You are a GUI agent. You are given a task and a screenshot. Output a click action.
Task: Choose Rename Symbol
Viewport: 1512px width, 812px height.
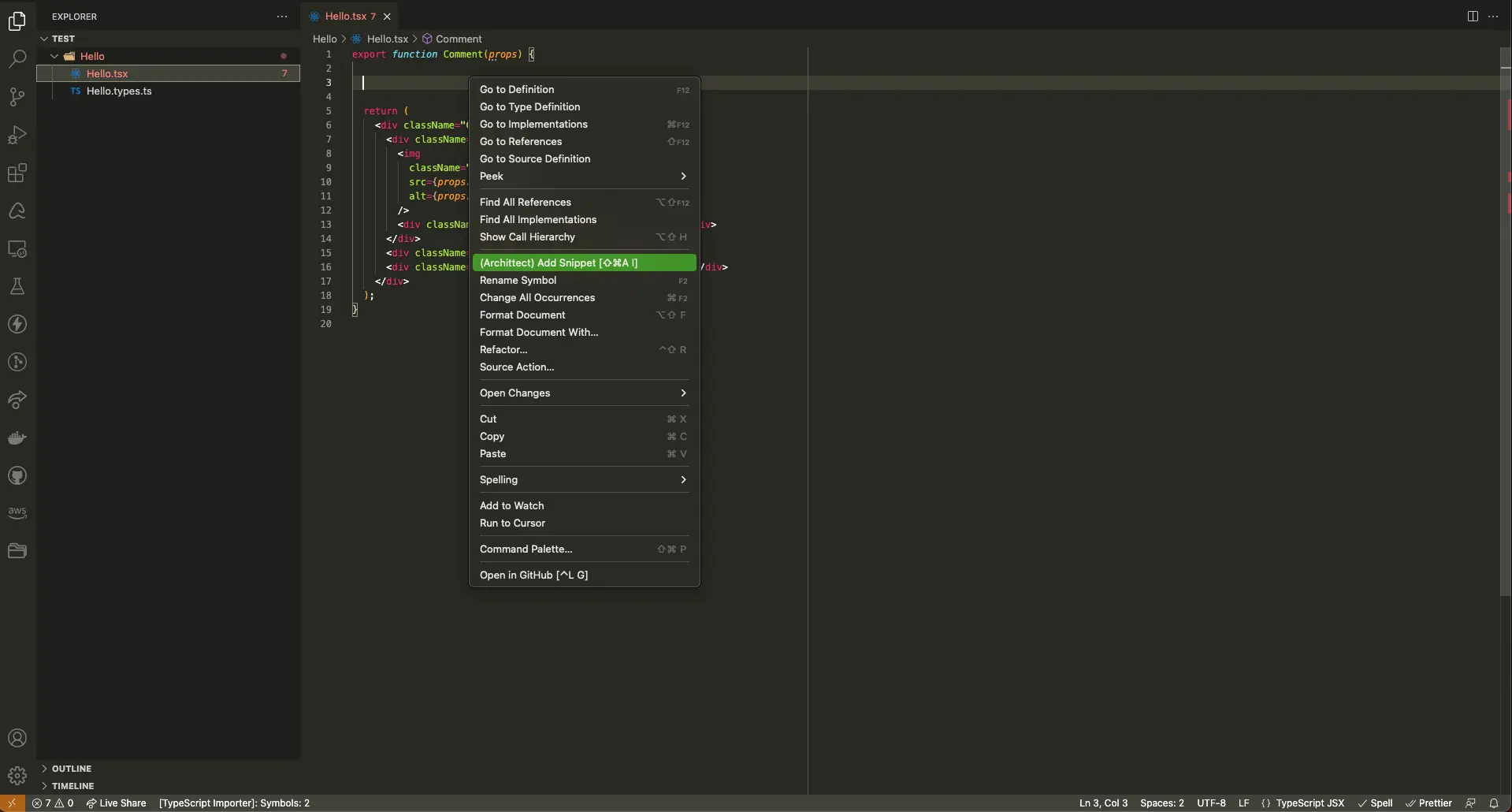(x=584, y=281)
